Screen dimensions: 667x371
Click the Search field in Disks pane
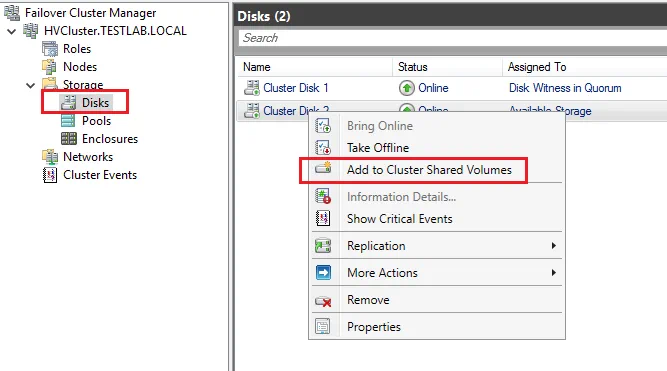coord(453,38)
